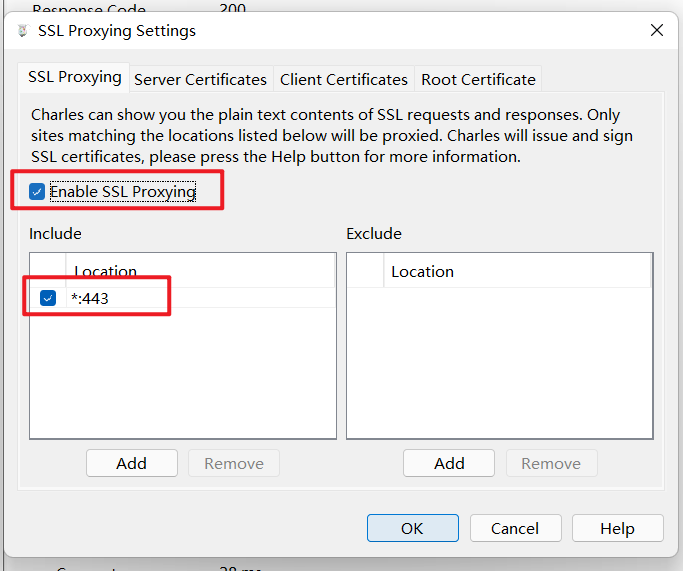
Task: Click Add under the Include list
Action: 132,463
